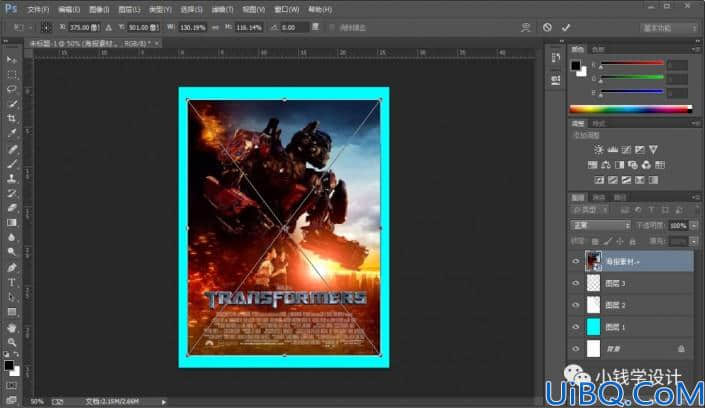Select the Lasso tool
Image resolution: width=705 pixels, height=408 pixels.
click(x=12, y=89)
